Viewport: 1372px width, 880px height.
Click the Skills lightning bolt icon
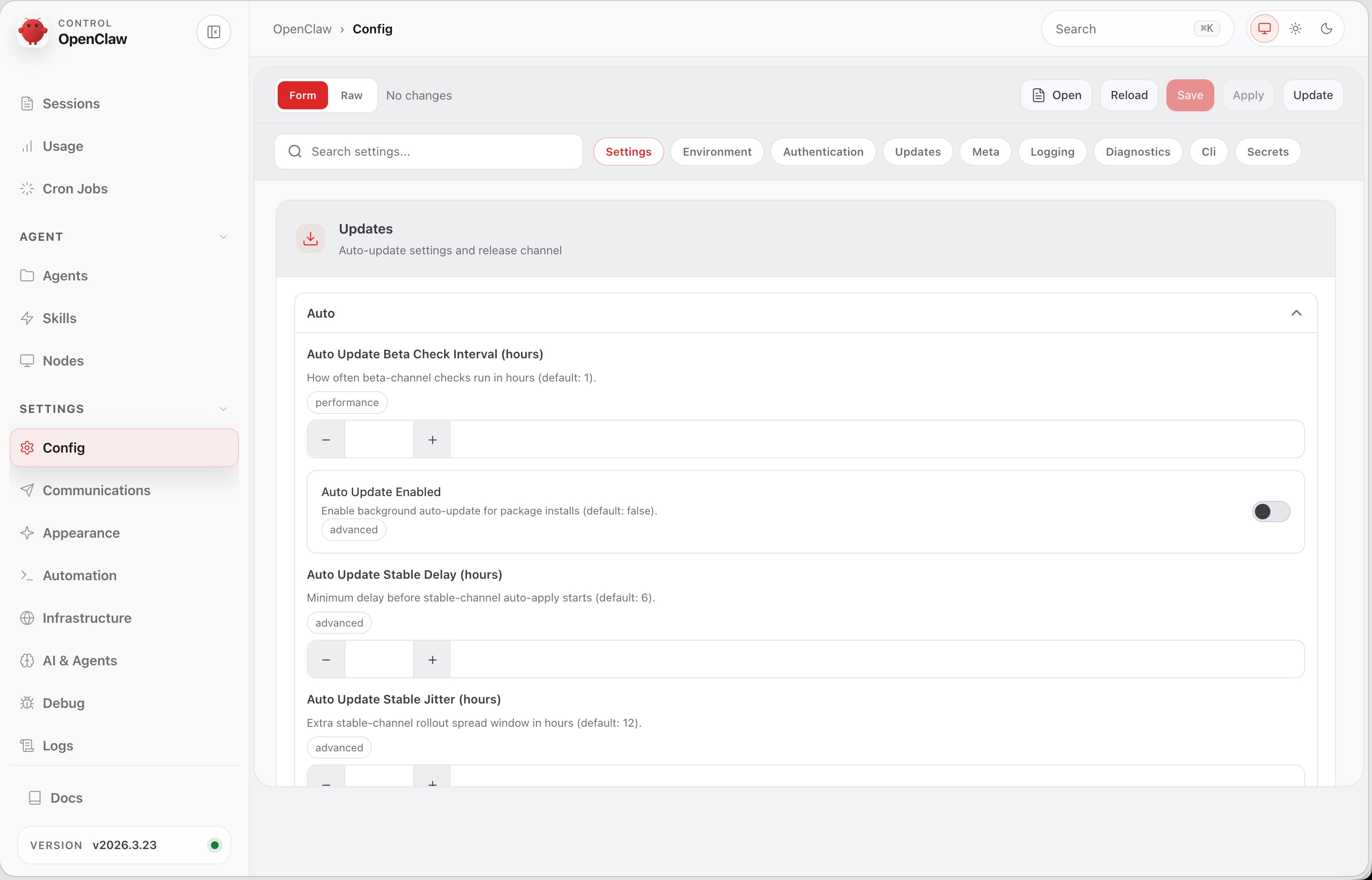click(x=27, y=318)
